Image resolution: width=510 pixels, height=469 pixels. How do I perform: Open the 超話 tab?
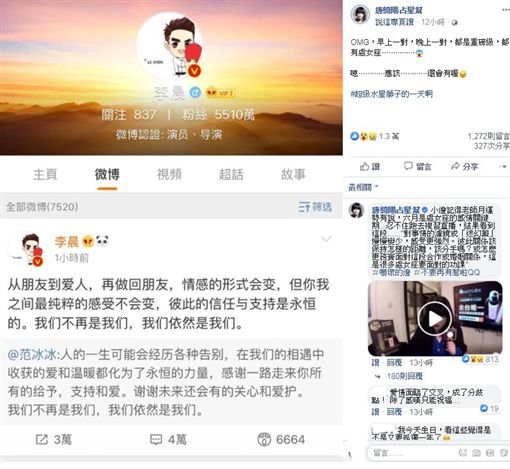(231, 174)
